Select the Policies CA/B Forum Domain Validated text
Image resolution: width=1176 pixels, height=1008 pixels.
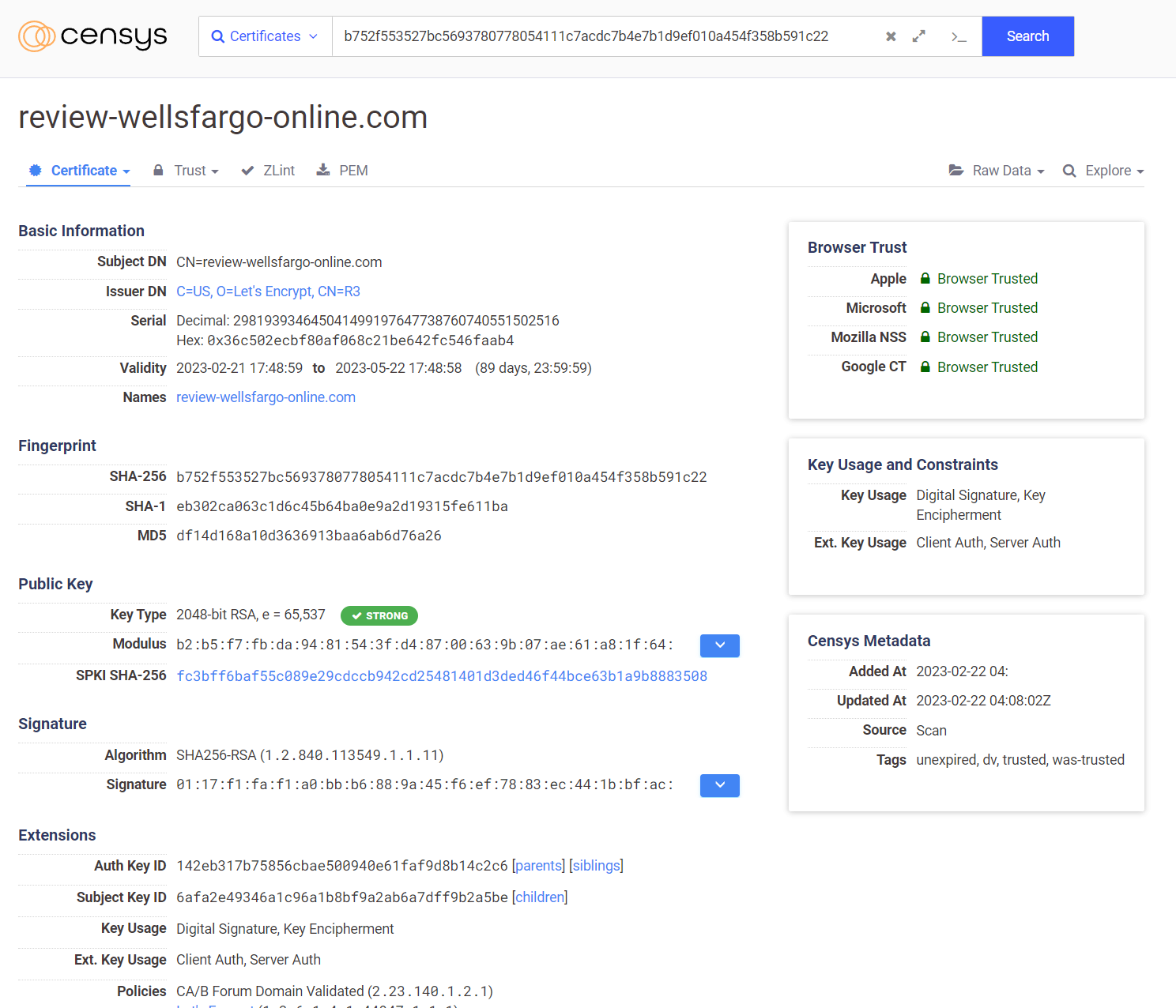click(270, 991)
